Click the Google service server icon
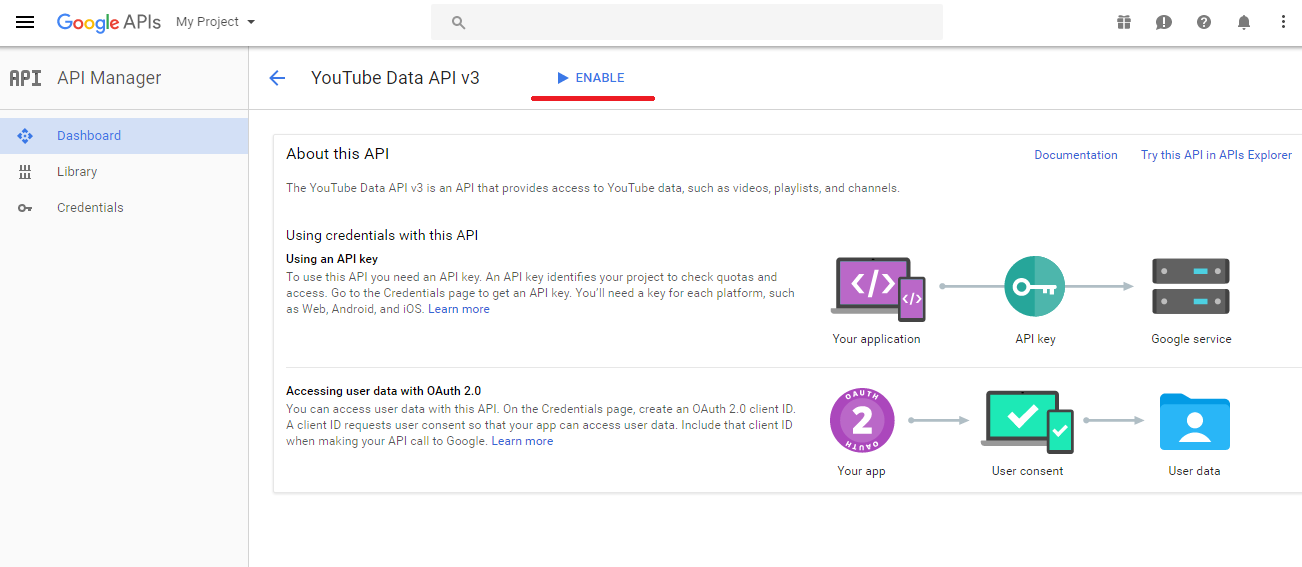Image resolution: width=1302 pixels, height=567 pixels. click(x=1191, y=286)
